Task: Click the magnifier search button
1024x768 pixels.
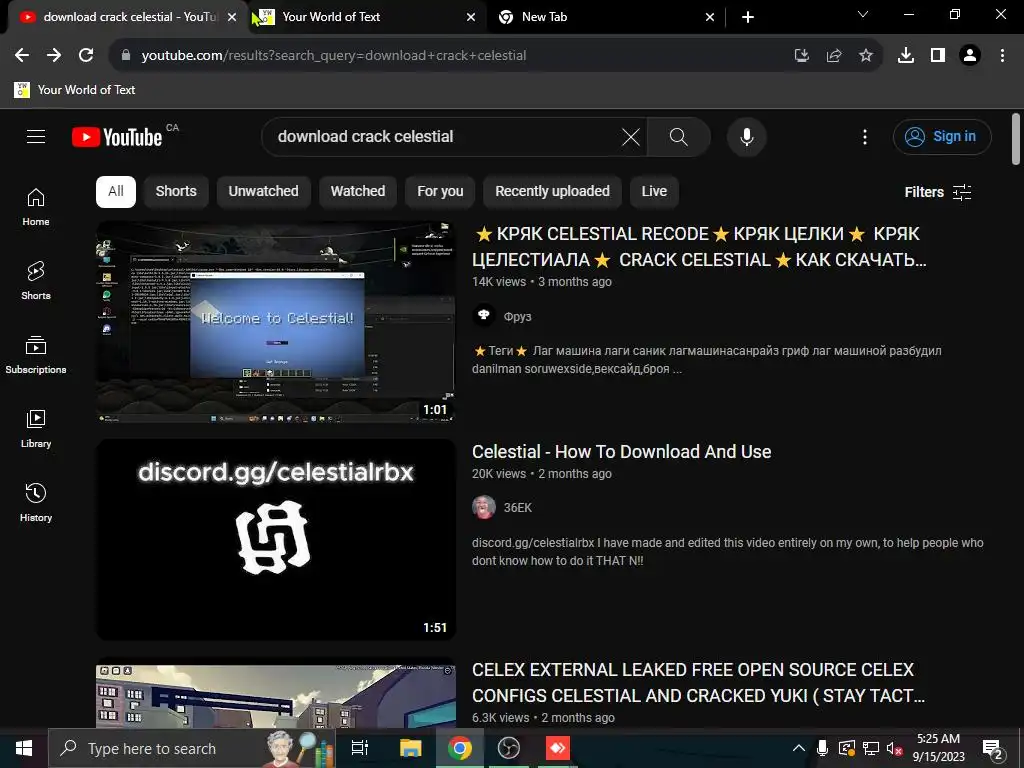Action: [x=679, y=136]
